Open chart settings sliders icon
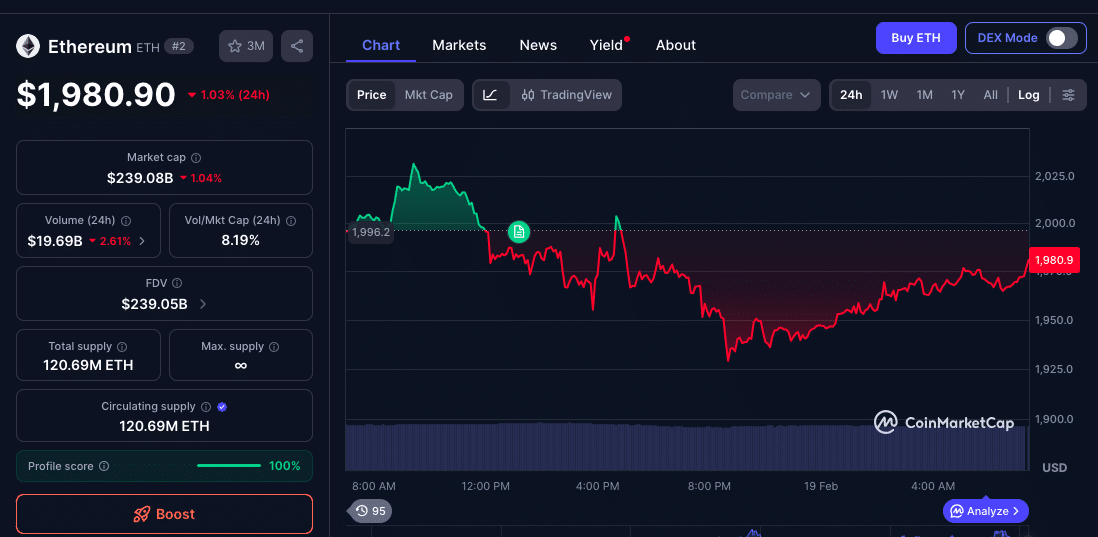This screenshot has height=537, width=1098. point(1068,95)
